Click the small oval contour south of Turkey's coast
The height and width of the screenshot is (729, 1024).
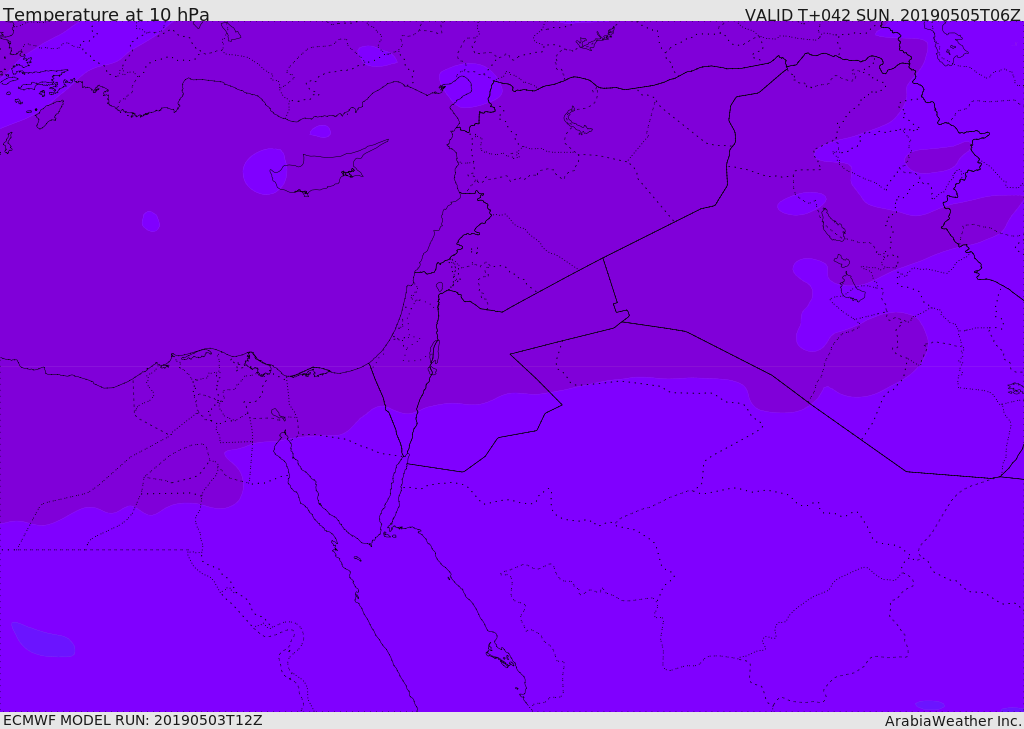(320, 131)
